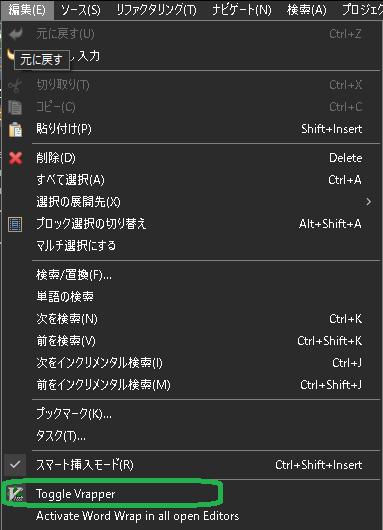The image size is (383, 530).
Task: Click the red X delete icon
Action: tap(16, 158)
